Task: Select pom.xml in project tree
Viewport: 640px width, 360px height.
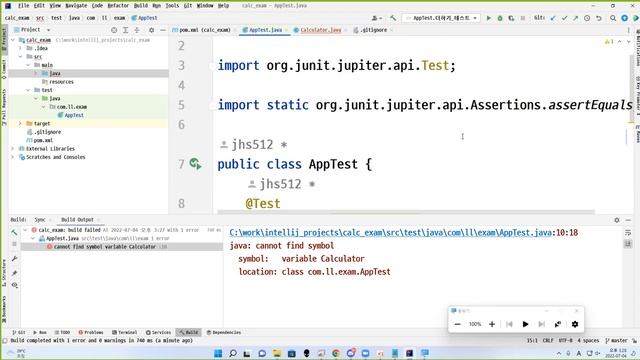Action: [x=43, y=140]
